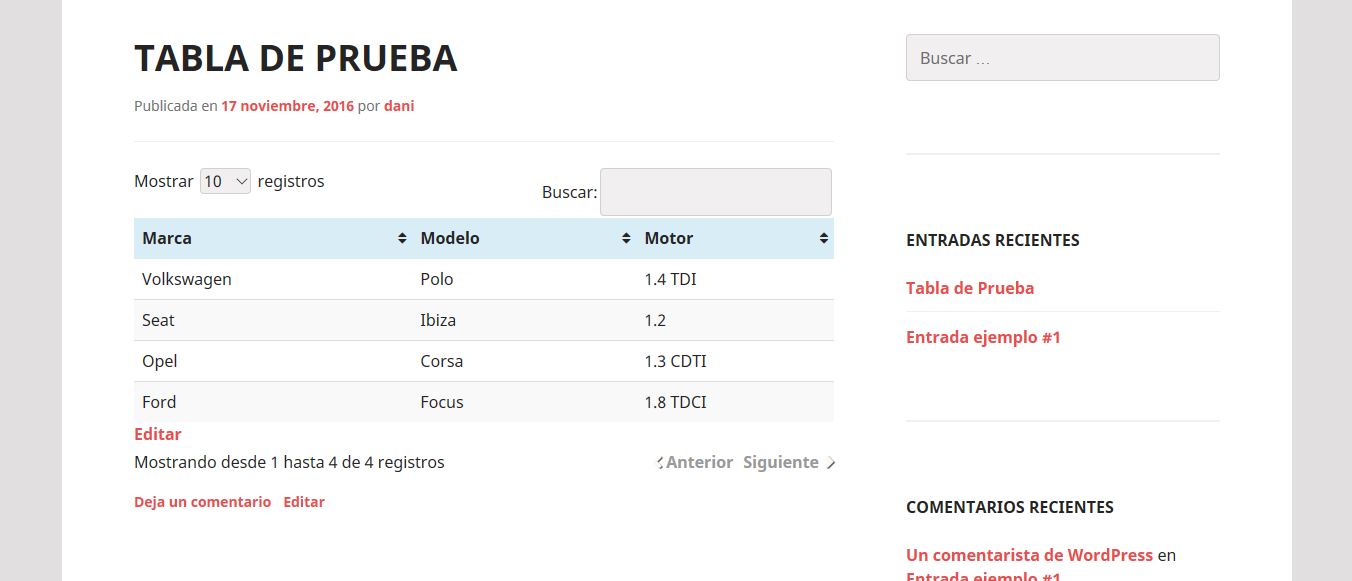Viewport: 1352px width, 581px height.
Task: Open the date link 17 noviembre, 2016
Action: pyautogui.click(x=287, y=105)
